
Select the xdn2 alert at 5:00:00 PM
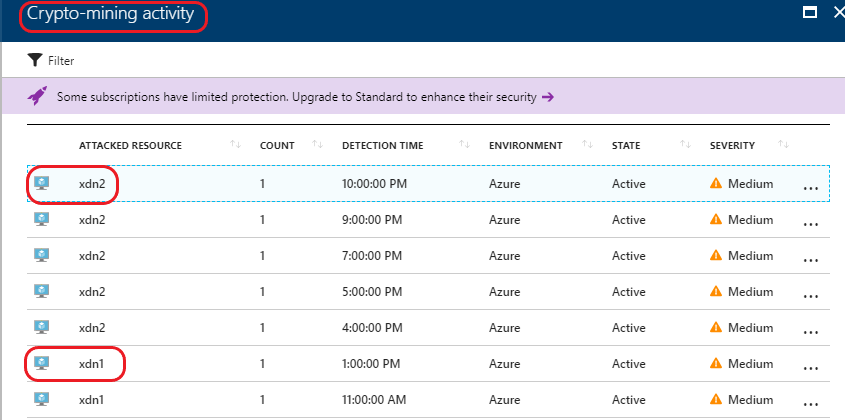[428, 292]
